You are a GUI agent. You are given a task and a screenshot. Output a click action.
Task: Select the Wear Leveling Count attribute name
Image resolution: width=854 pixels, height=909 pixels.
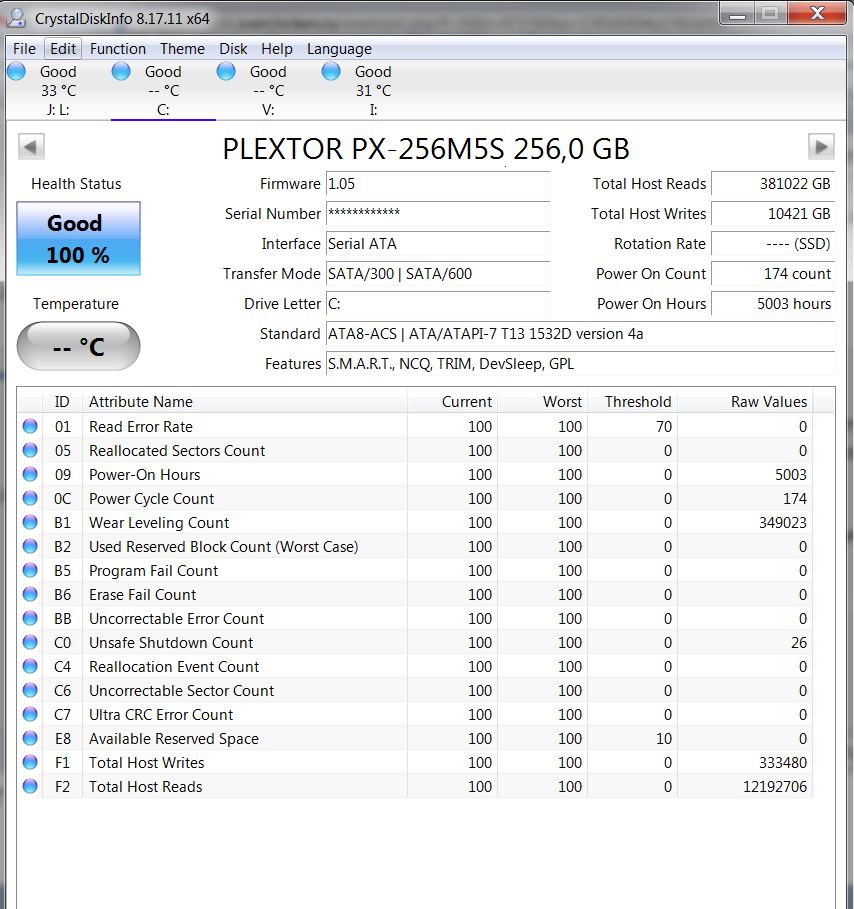[159, 522]
